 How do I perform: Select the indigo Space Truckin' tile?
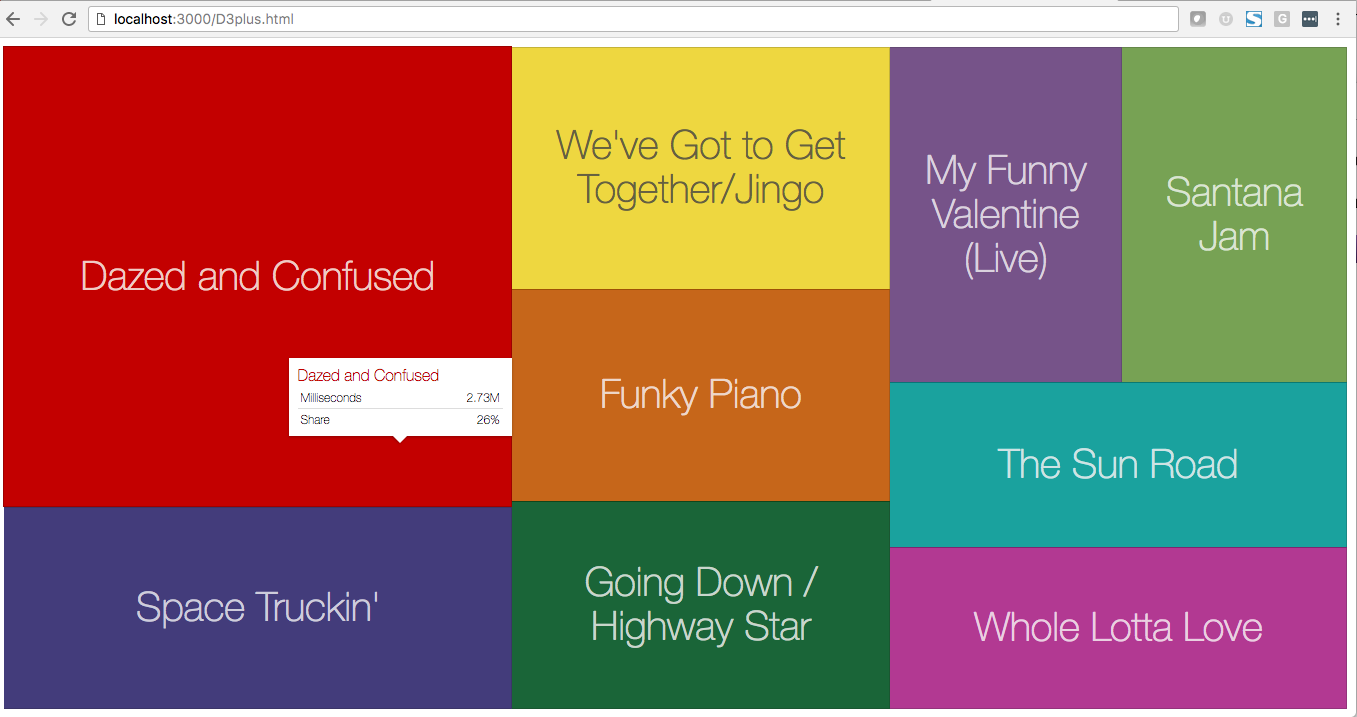tap(257, 608)
